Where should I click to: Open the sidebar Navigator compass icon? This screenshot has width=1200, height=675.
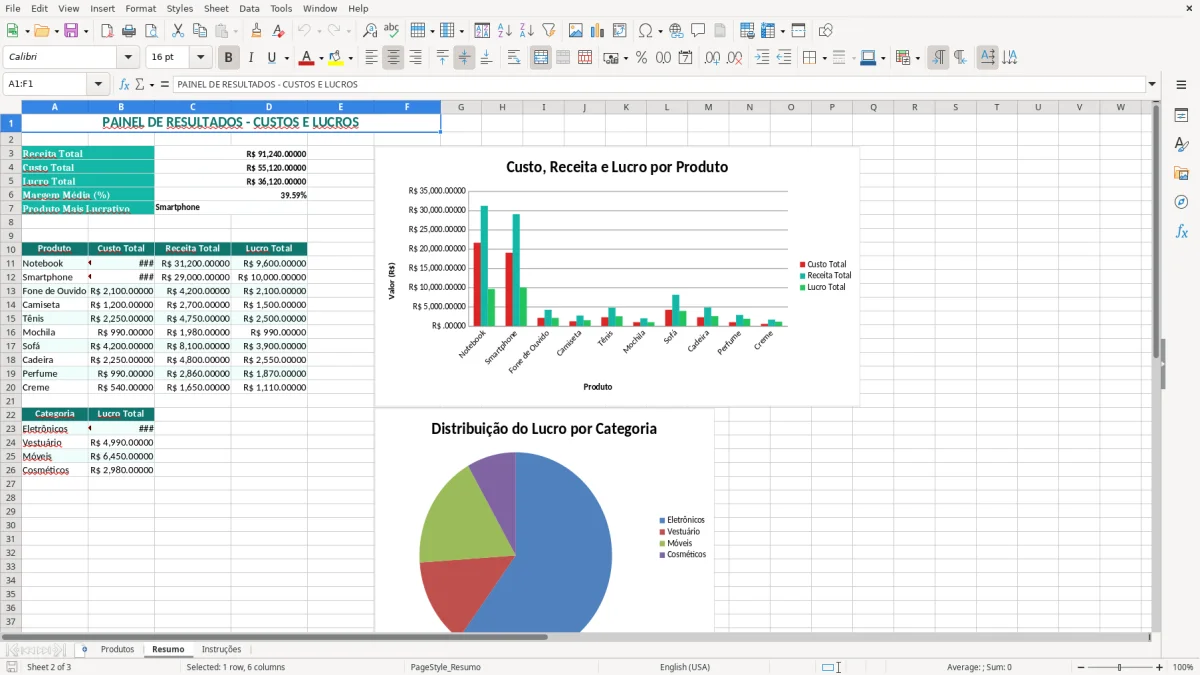click(1181, 202)
